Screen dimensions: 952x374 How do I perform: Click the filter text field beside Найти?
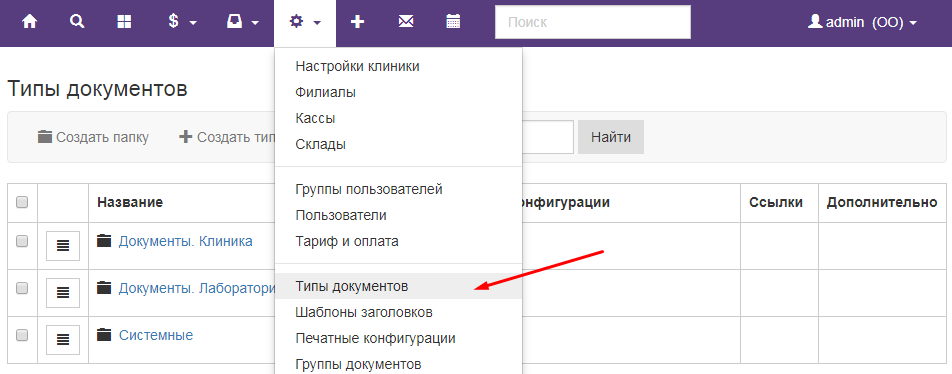[548, 137]
